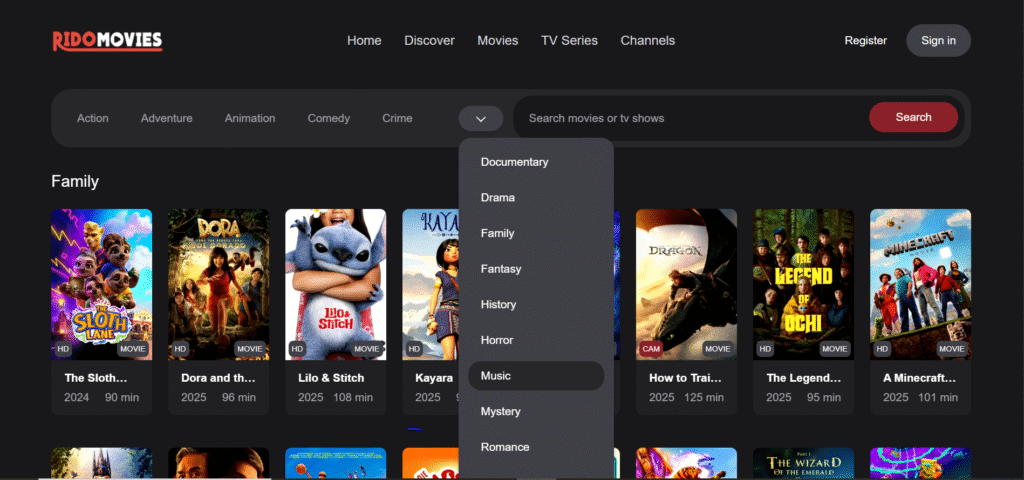Open the Discover page

coord(429,40)
